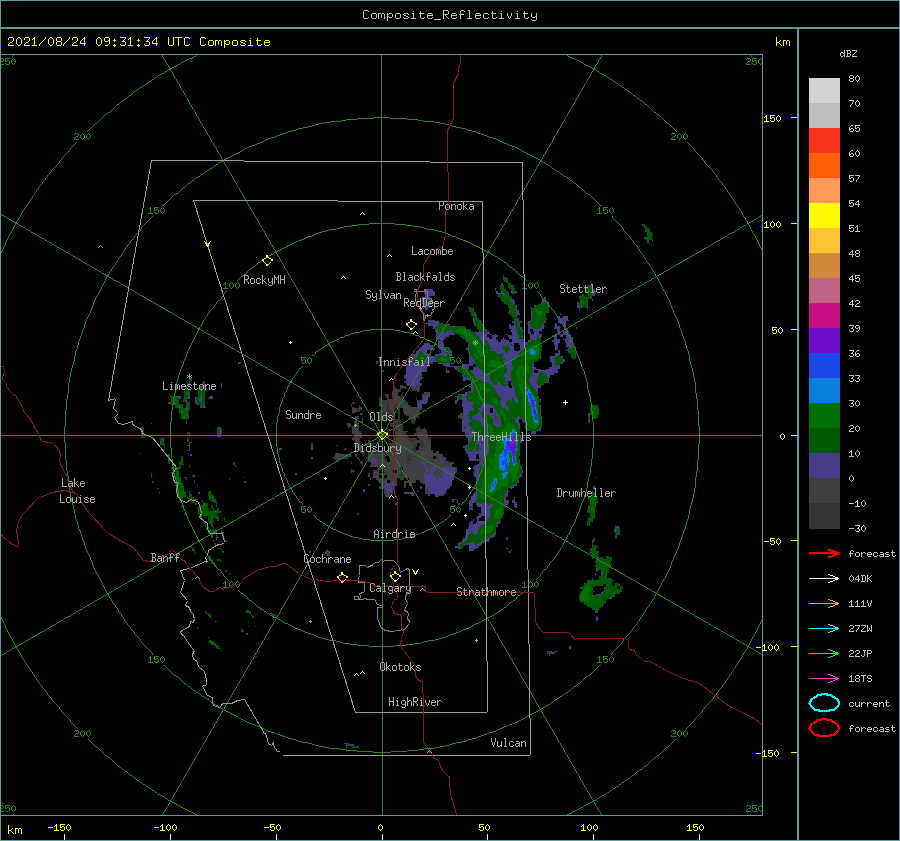
Task: Click the orange 111V arrow legend icon
Action: click(x=824, y=603)
